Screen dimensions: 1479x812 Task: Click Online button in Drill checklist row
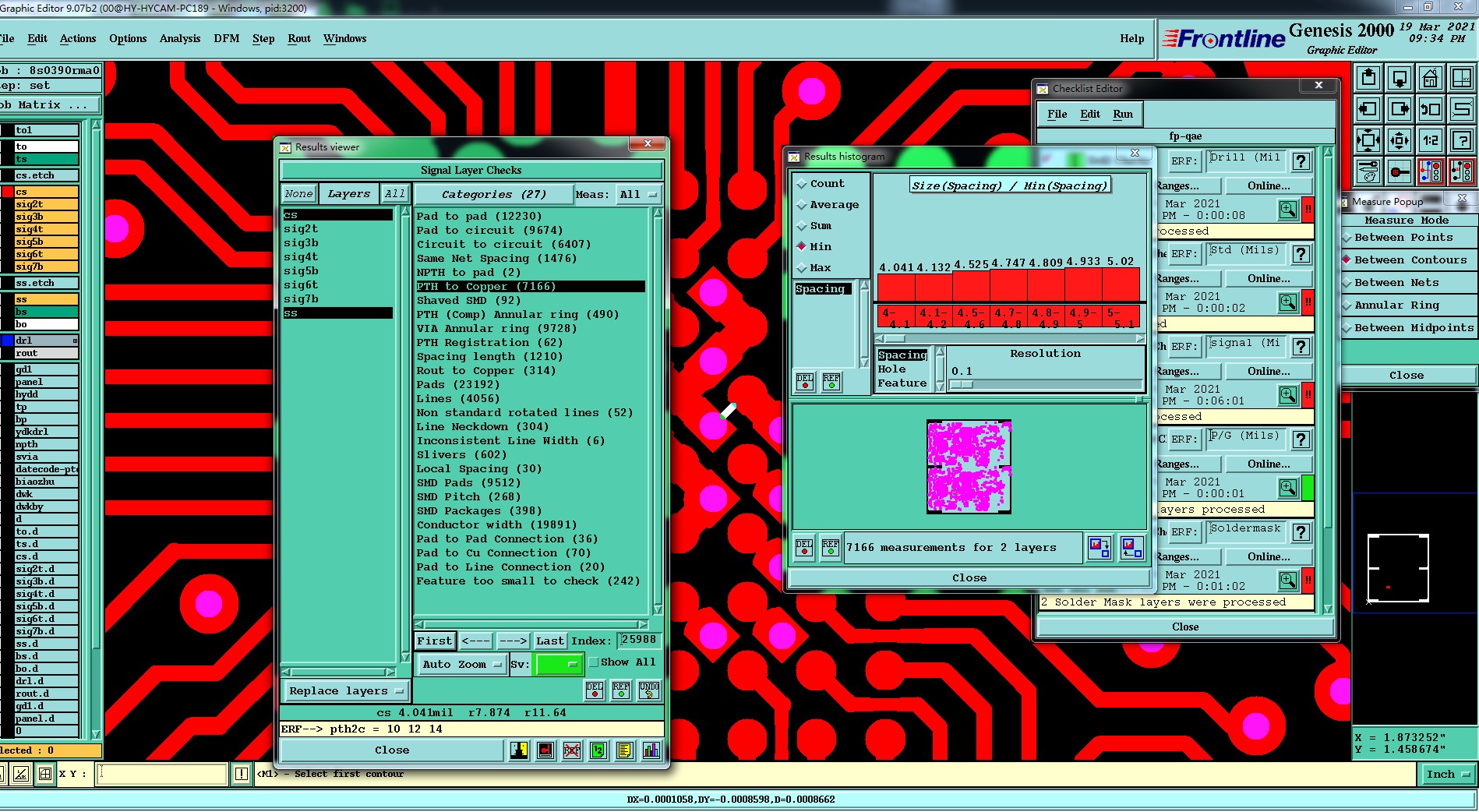pos(1269,185)
